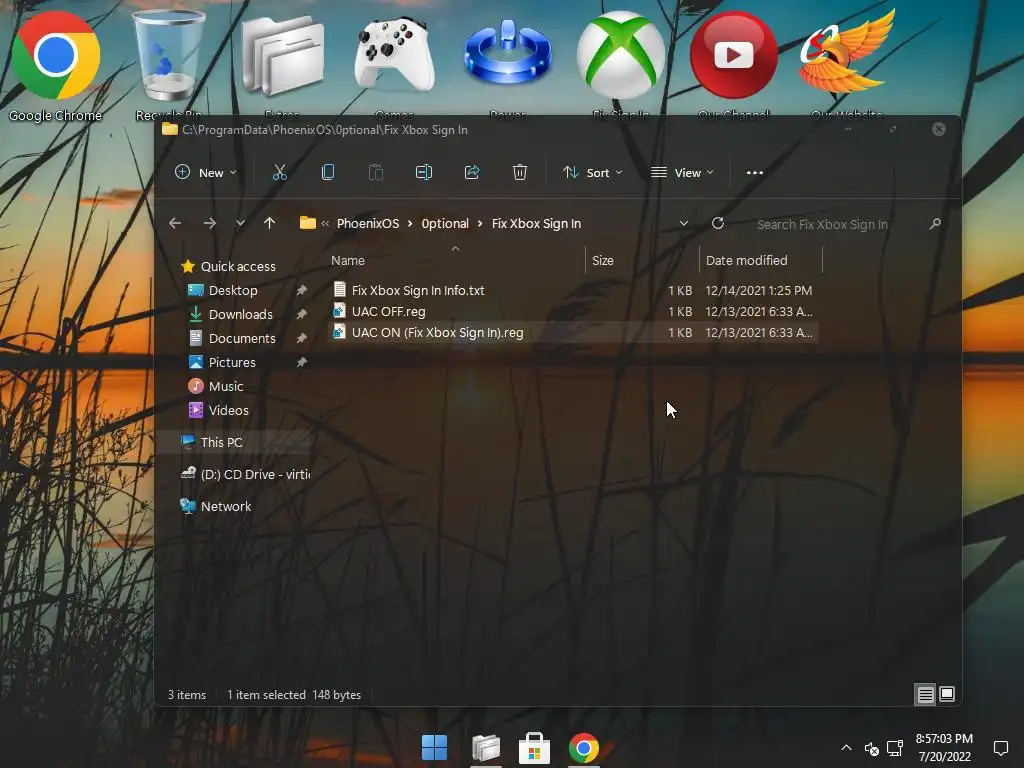The height and width of the screenshot is (768, 1024).
Task: Open Documents in the navigation pane
Action: [x=242, y=338]
